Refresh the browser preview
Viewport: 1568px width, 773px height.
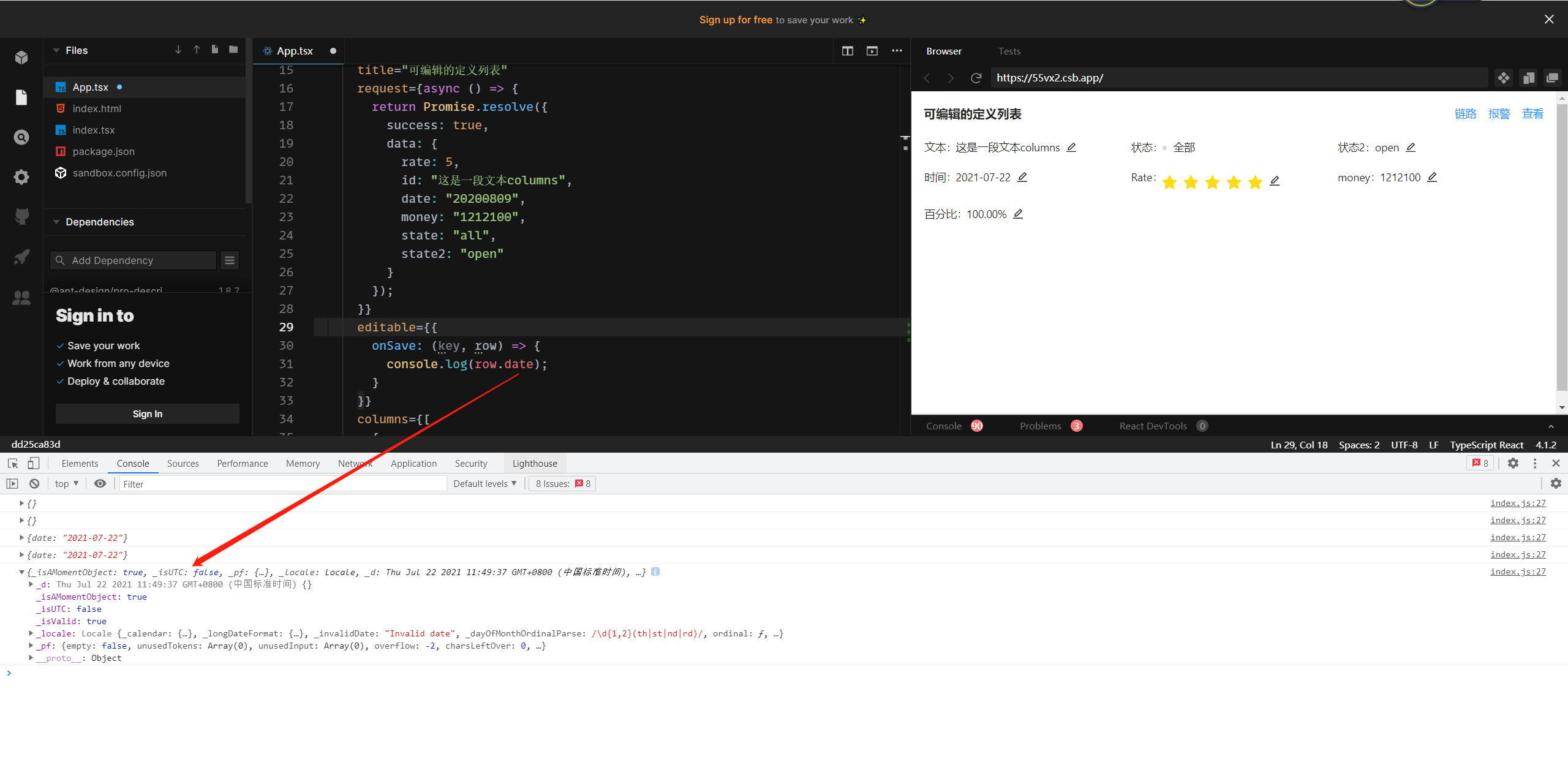(976, 78)
